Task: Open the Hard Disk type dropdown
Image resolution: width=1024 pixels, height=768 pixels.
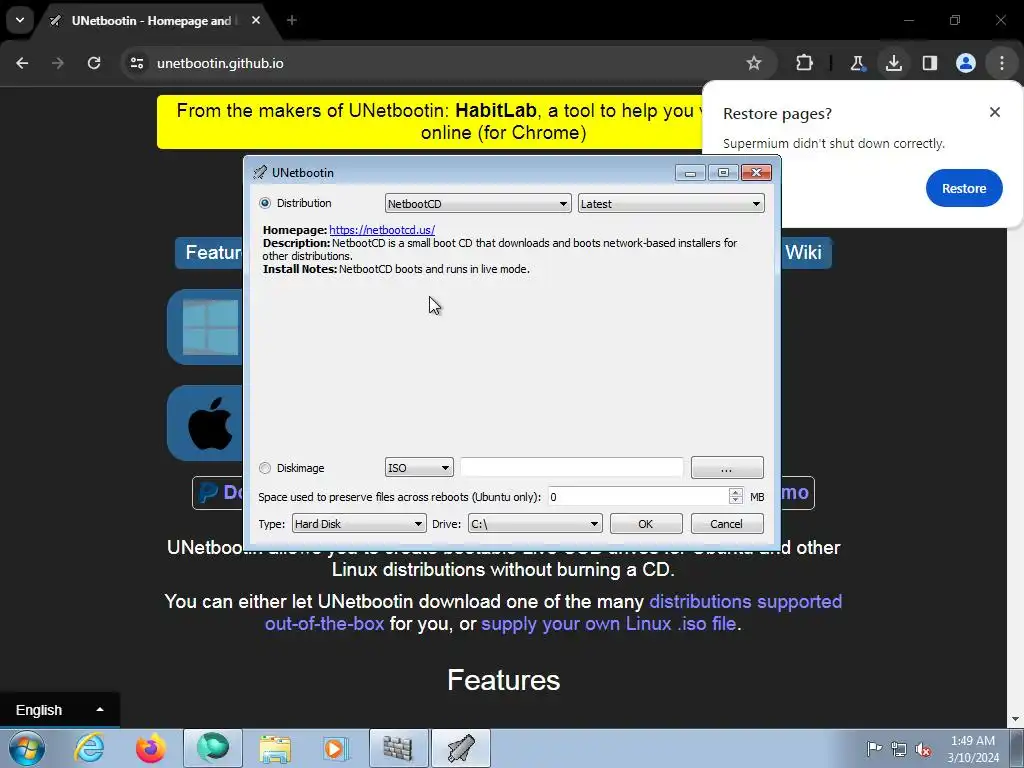Action: click(359, 524)
